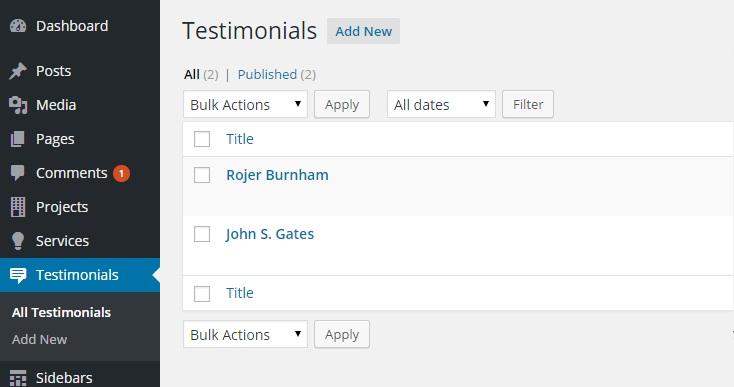Choose Add New in the Testimonials submenu
The width and height of the screenshot is (734, 387).
click(39, 339)
